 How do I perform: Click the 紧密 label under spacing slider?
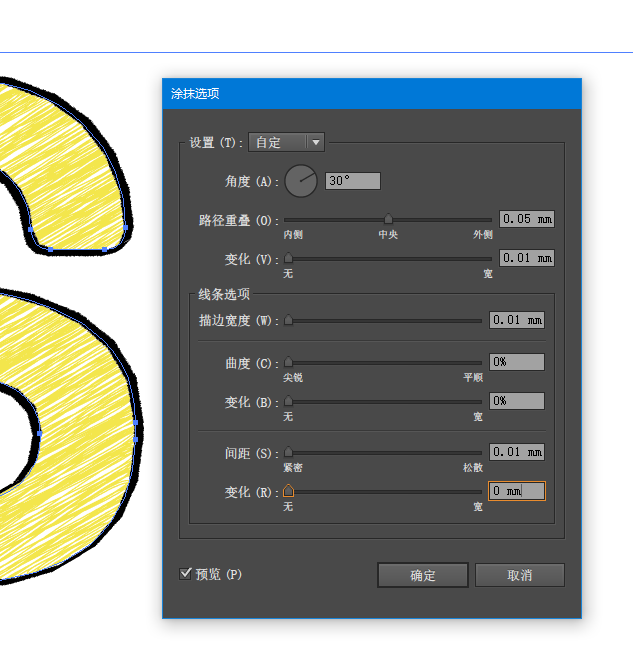(x=293, y=468)
